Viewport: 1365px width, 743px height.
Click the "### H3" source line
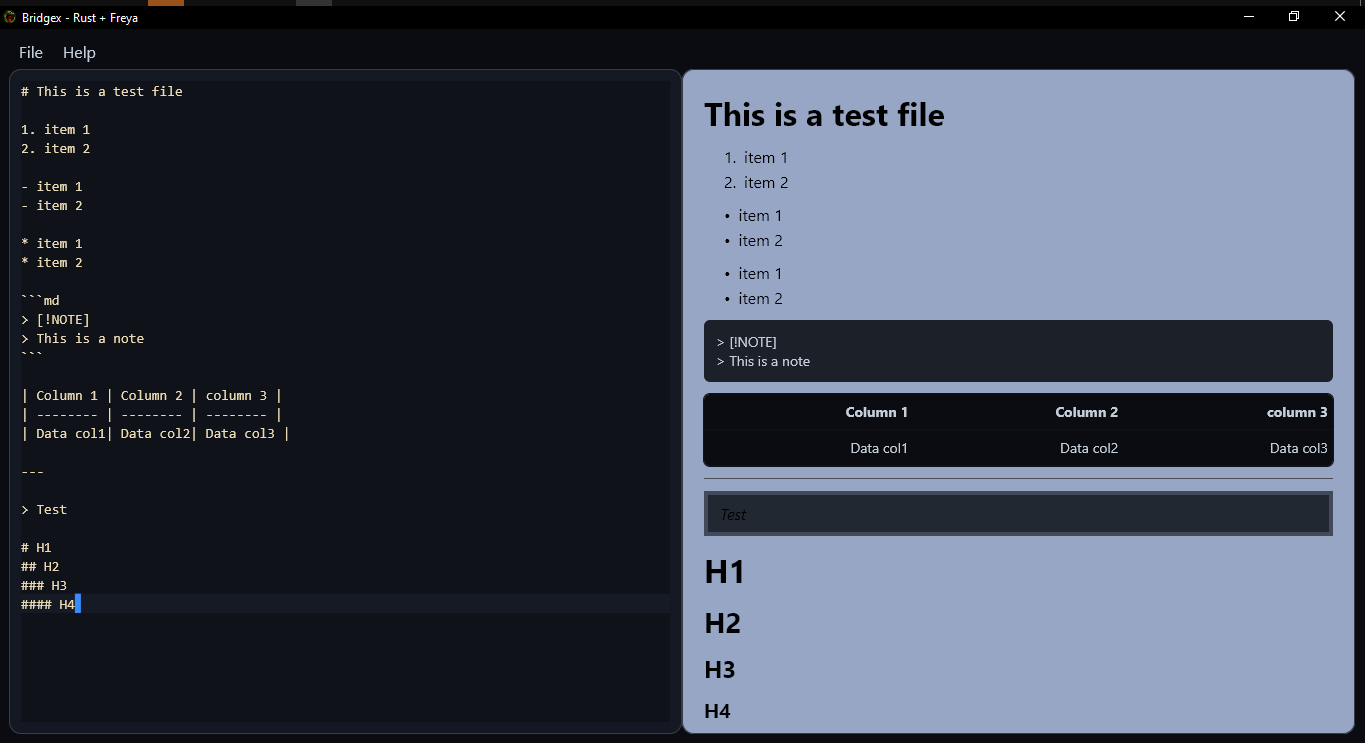click(44, 585)
